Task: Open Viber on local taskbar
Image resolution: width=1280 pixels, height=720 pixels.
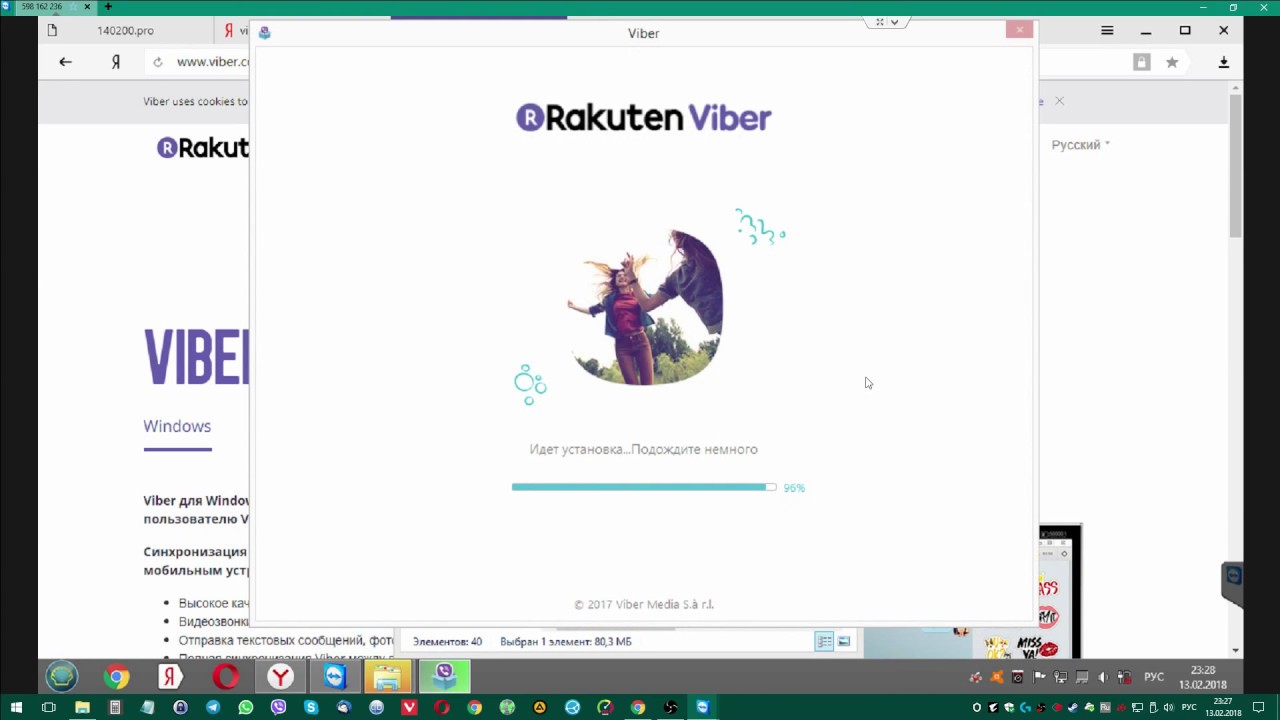Action: point(279,708)
